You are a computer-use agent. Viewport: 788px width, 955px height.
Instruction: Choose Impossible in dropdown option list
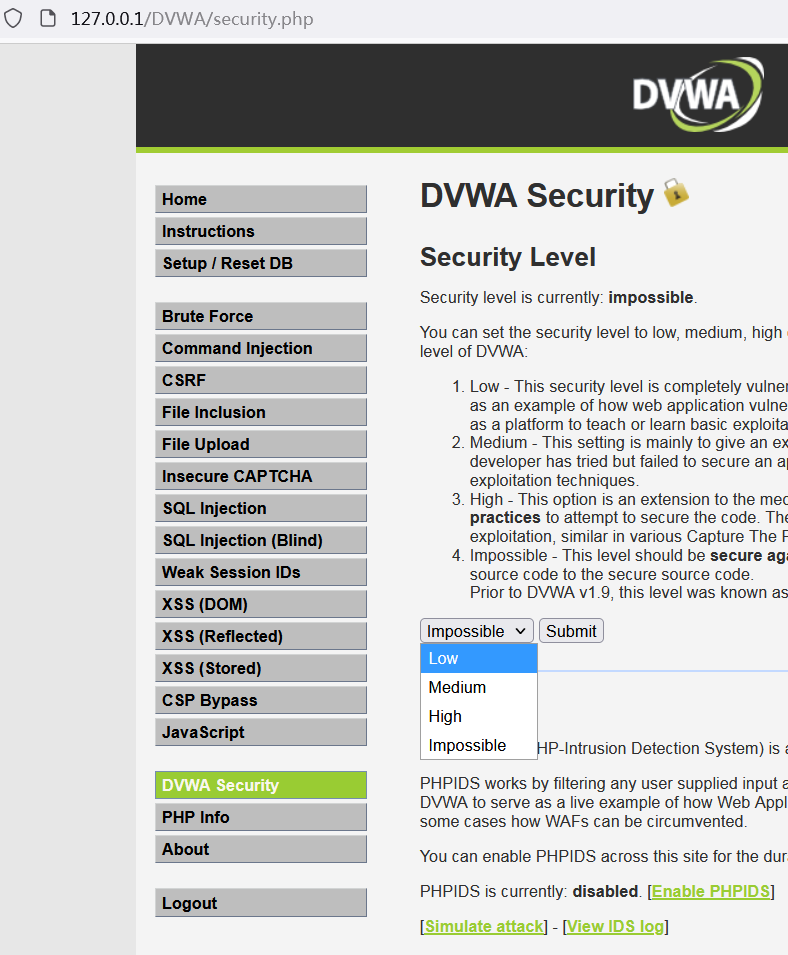[479, 745]
